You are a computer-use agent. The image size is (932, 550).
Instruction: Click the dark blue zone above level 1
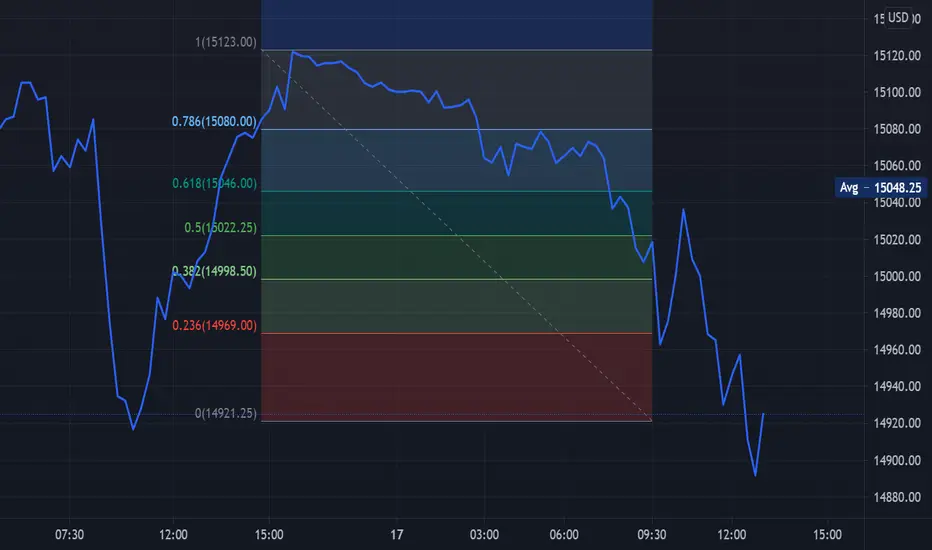[456, 24]
